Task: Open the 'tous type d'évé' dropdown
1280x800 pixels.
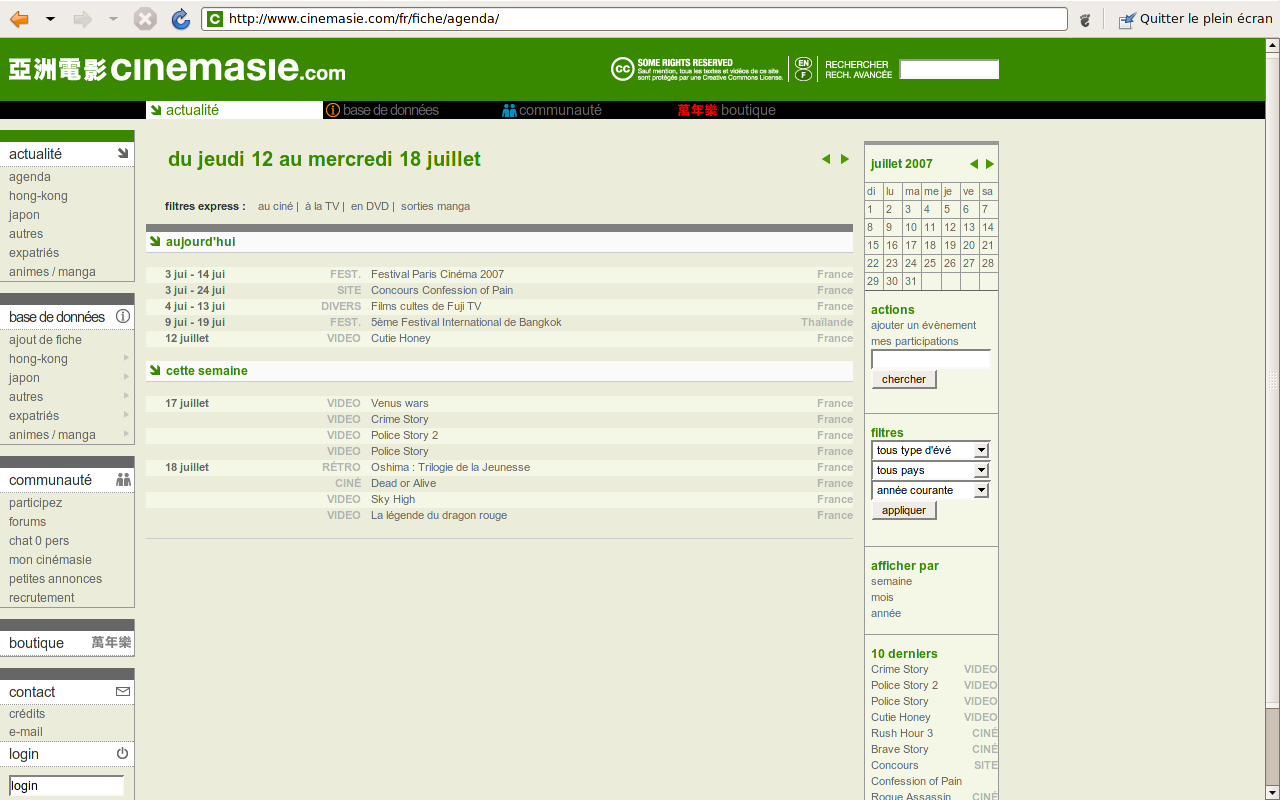Action: [930, 451]
